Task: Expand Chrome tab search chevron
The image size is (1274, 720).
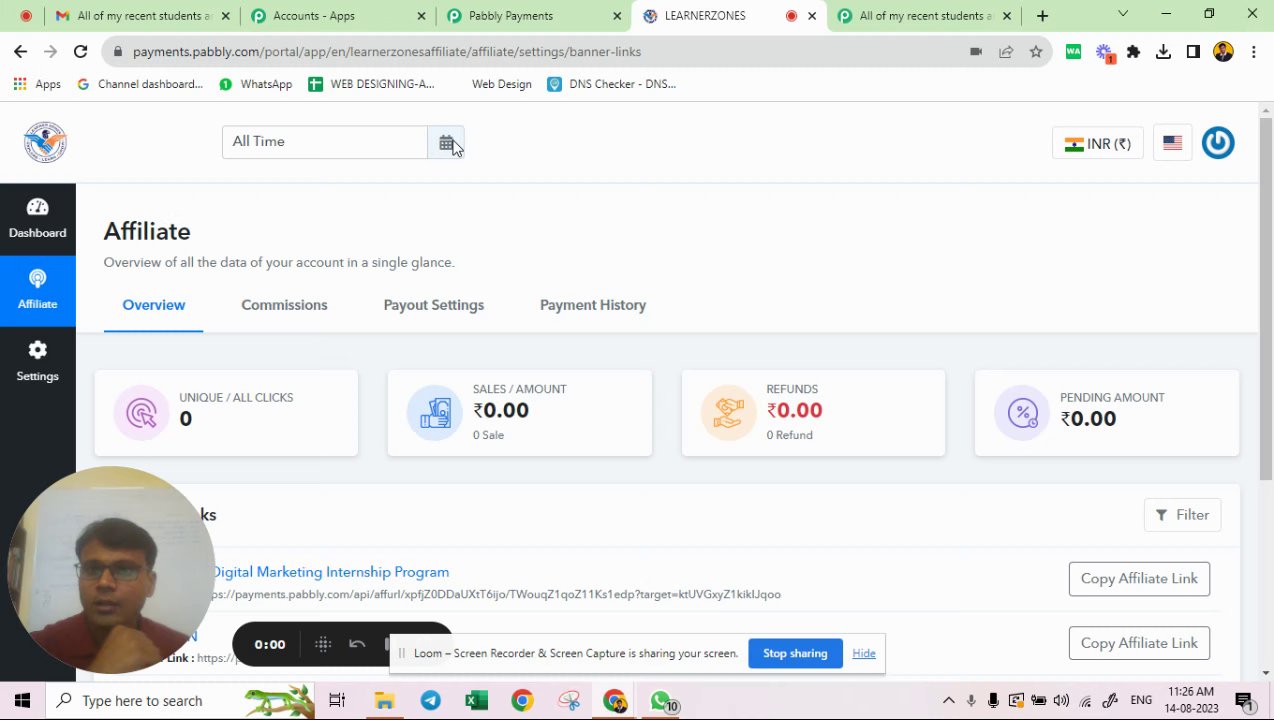Action: (x=1123, y=15)
